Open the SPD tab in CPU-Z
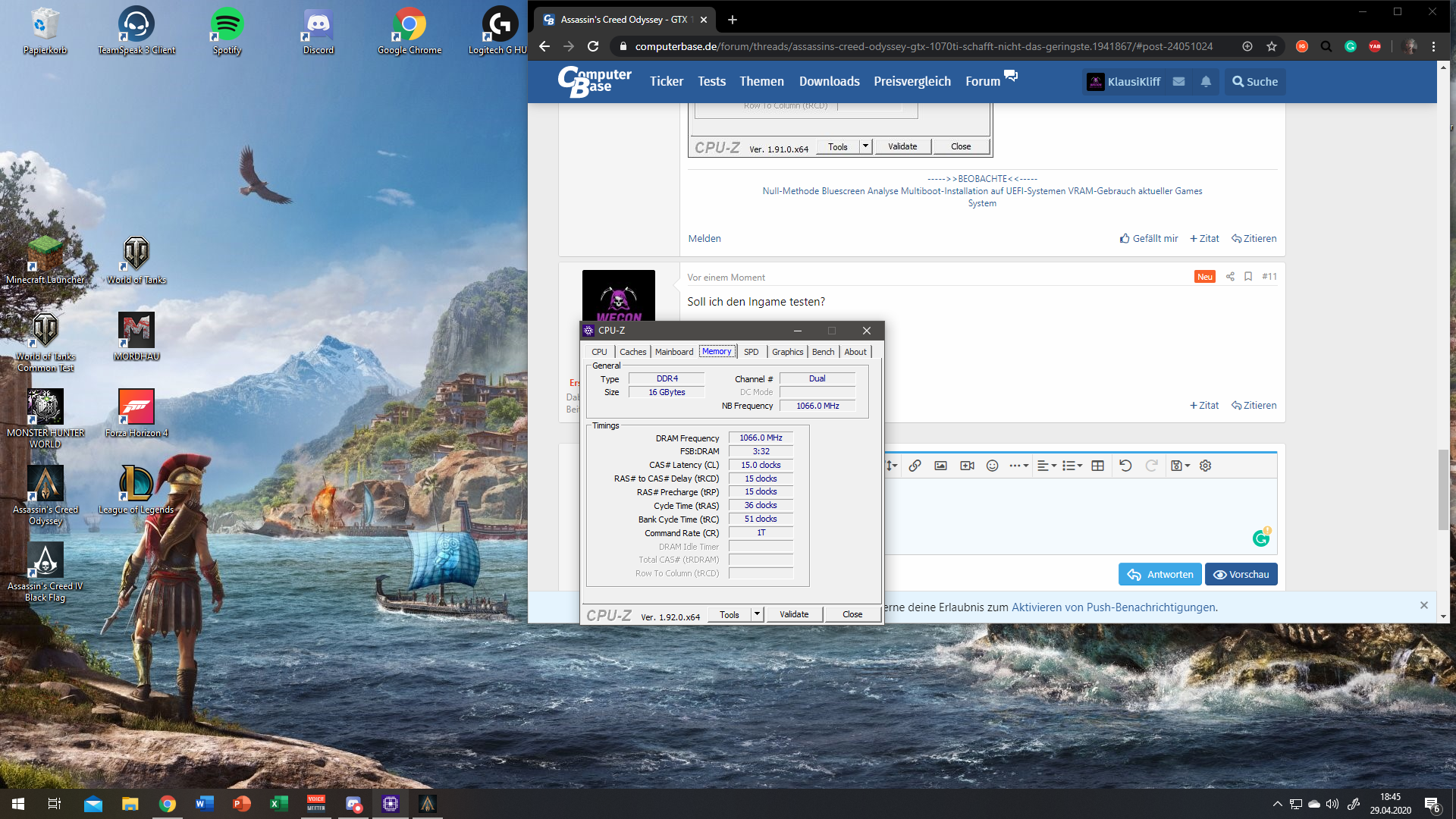The height and width of the screenshot is (819, 1456). pyautogui.click(x=749, y=351)
